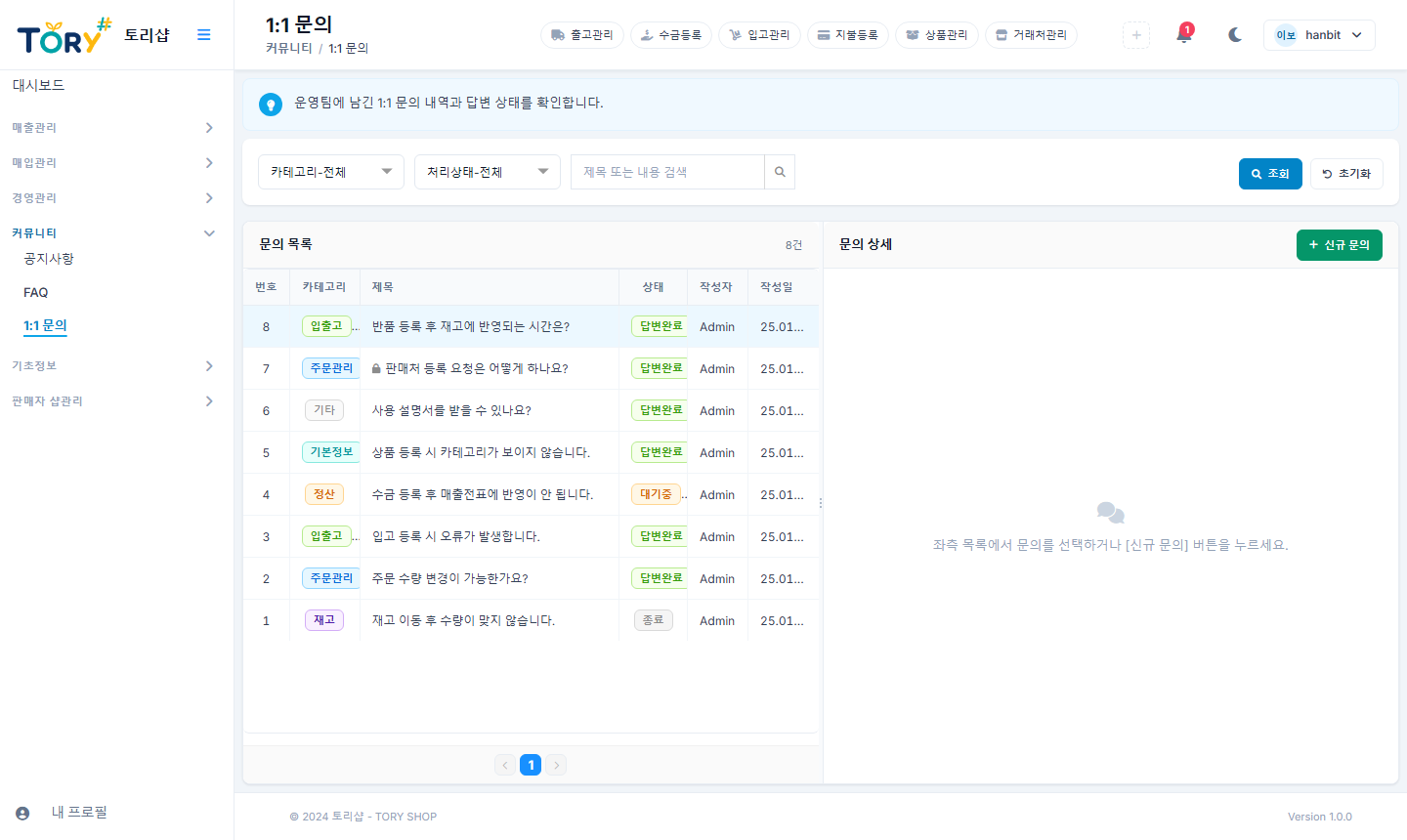Open the hanbit user dropdown
1407x840 pixels.
1319,35
